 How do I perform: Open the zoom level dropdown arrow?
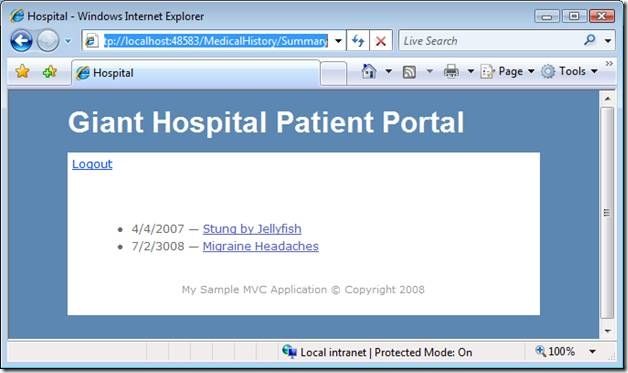tap(592, 352)
